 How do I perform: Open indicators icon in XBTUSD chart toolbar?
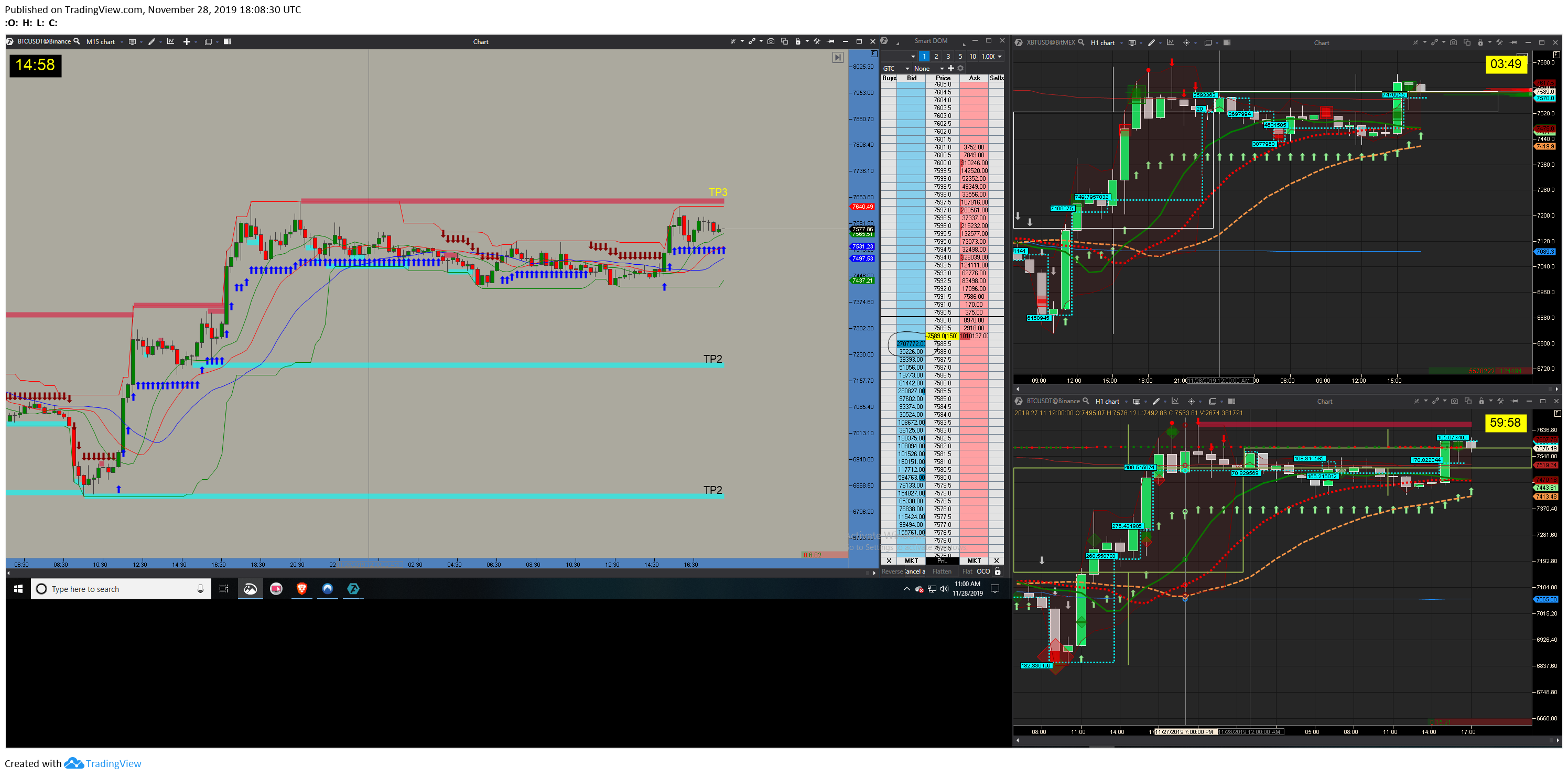coord(1170,42)
